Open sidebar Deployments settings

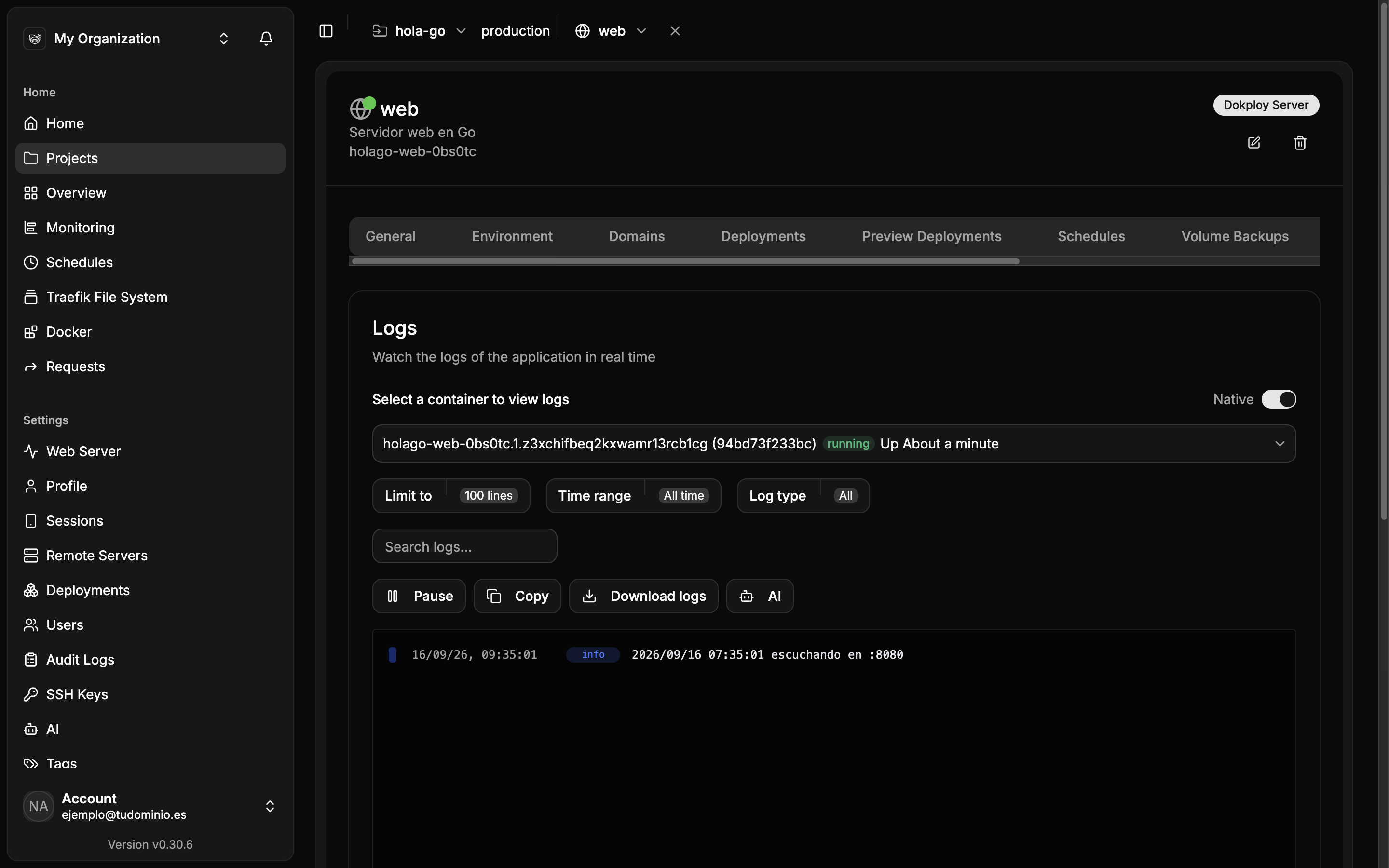150,590
